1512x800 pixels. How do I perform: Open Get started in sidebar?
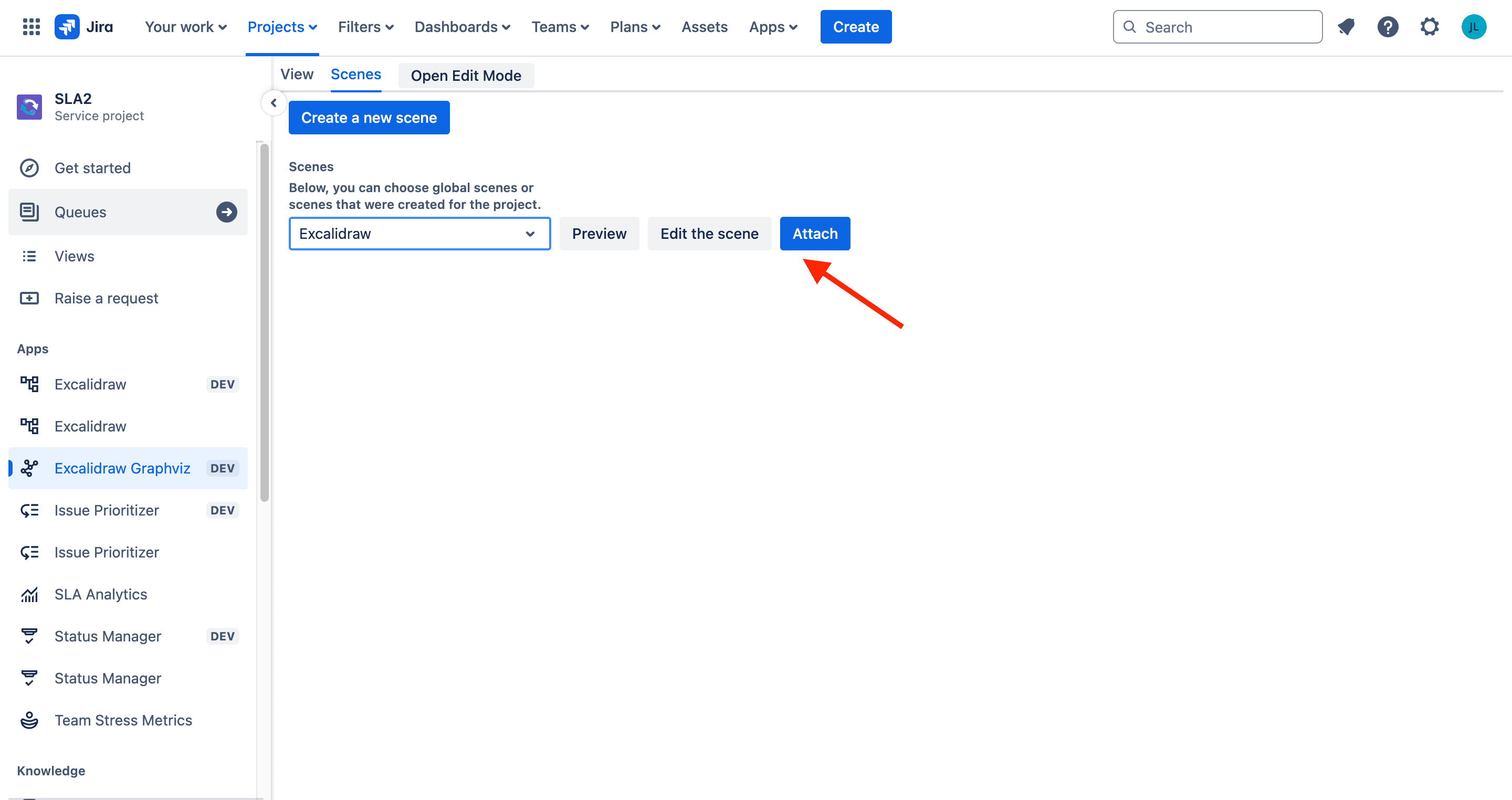(x=128, y=168)
